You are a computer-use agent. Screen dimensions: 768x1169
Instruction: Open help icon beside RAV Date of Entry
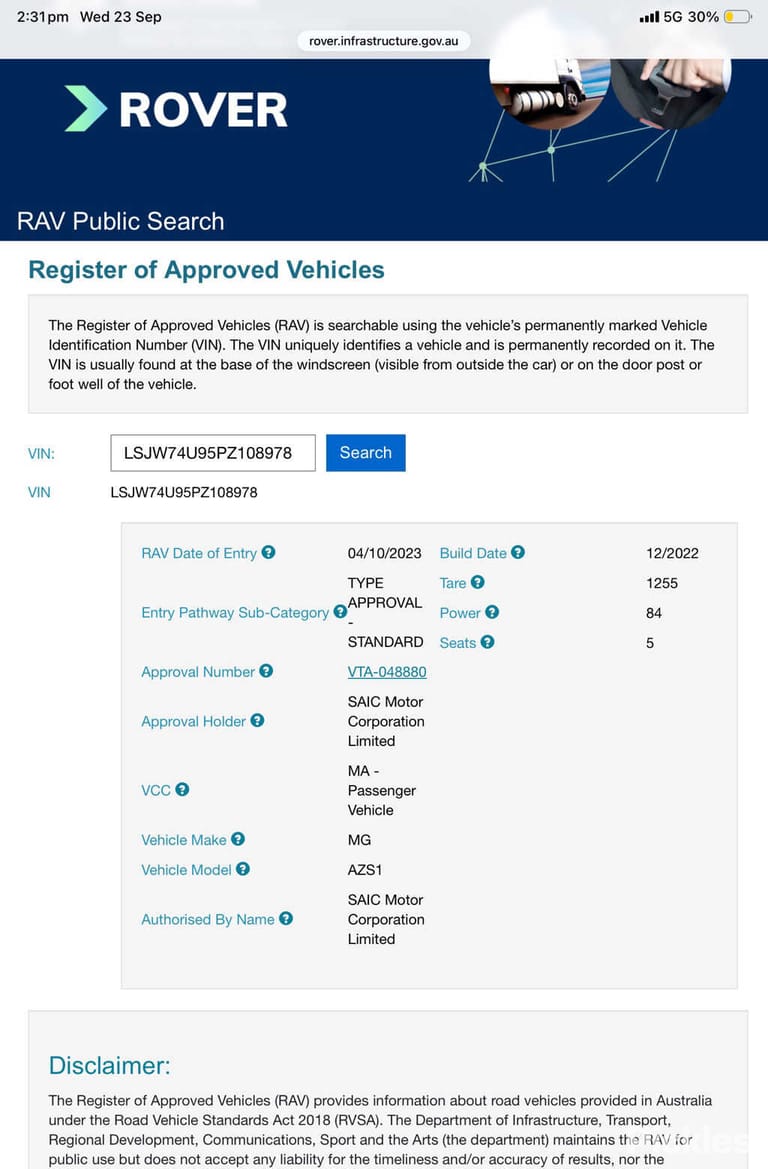coord(268,552)
